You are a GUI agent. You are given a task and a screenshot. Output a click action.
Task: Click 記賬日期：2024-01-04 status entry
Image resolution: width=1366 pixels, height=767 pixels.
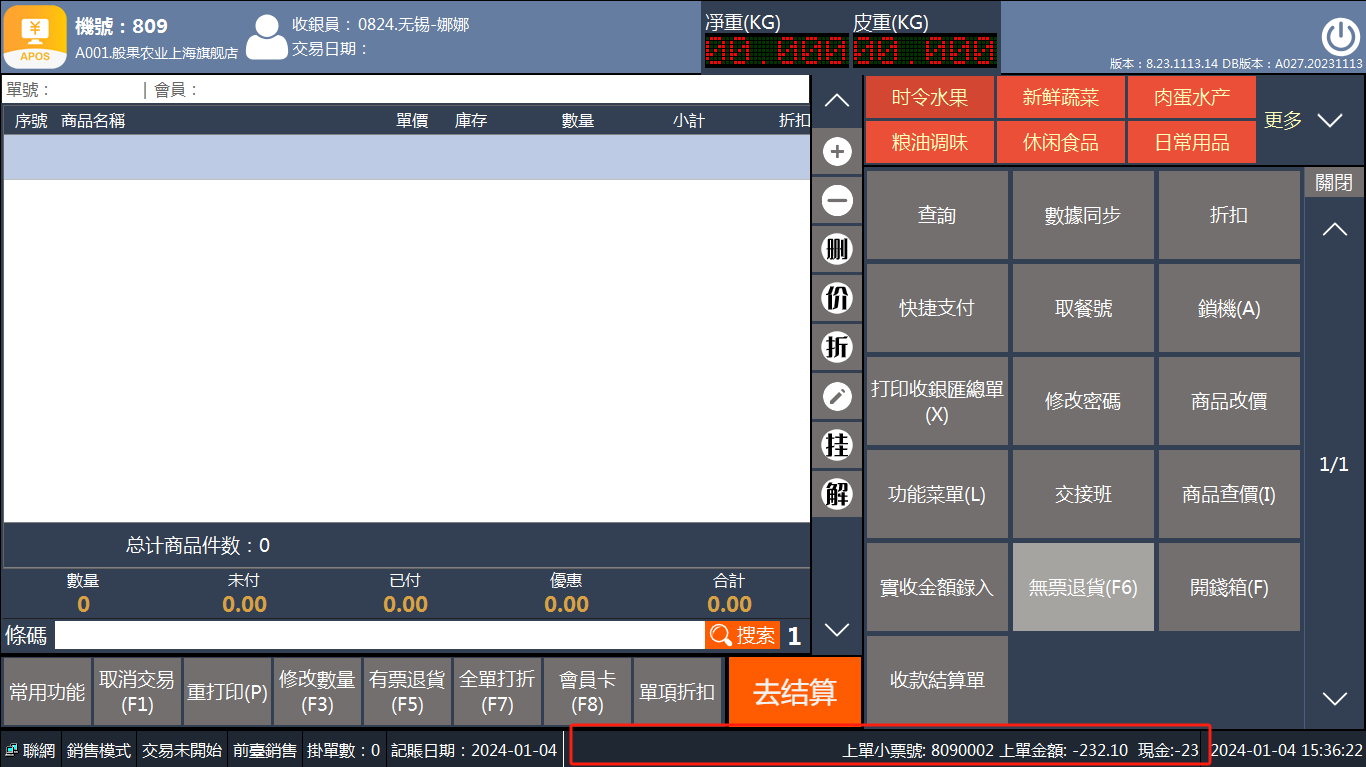pos(473,750)
